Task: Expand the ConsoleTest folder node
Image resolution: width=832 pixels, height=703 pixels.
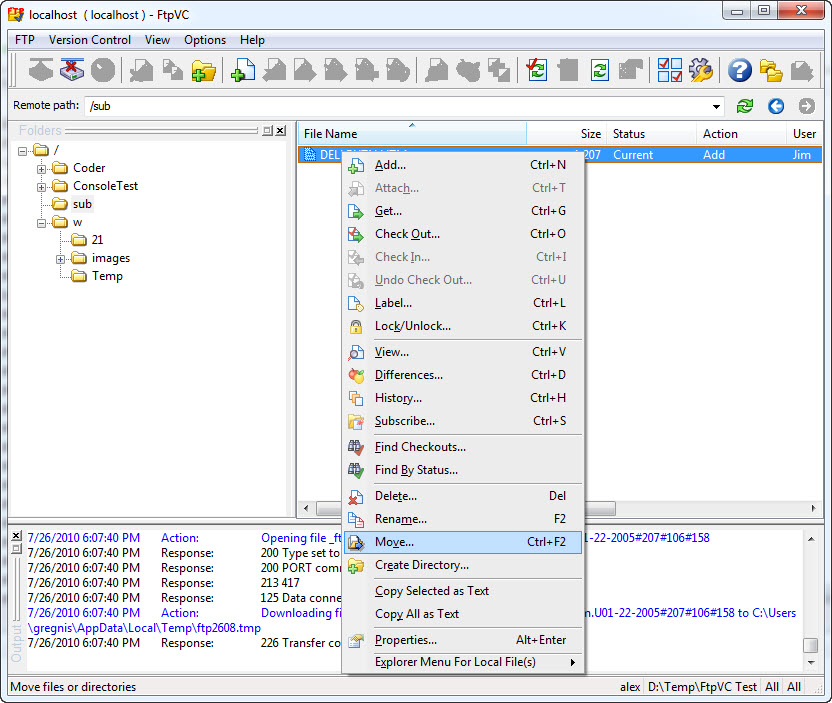Action: click(41, 187)
